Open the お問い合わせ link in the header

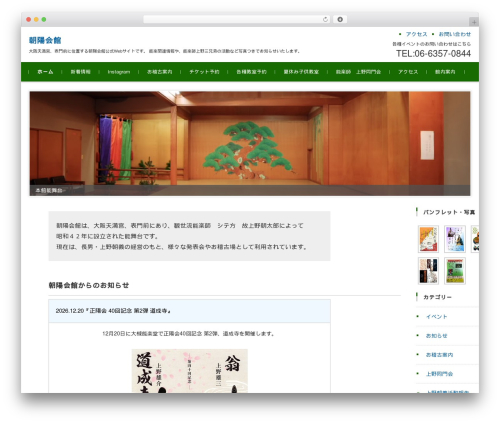click(455, 34)
